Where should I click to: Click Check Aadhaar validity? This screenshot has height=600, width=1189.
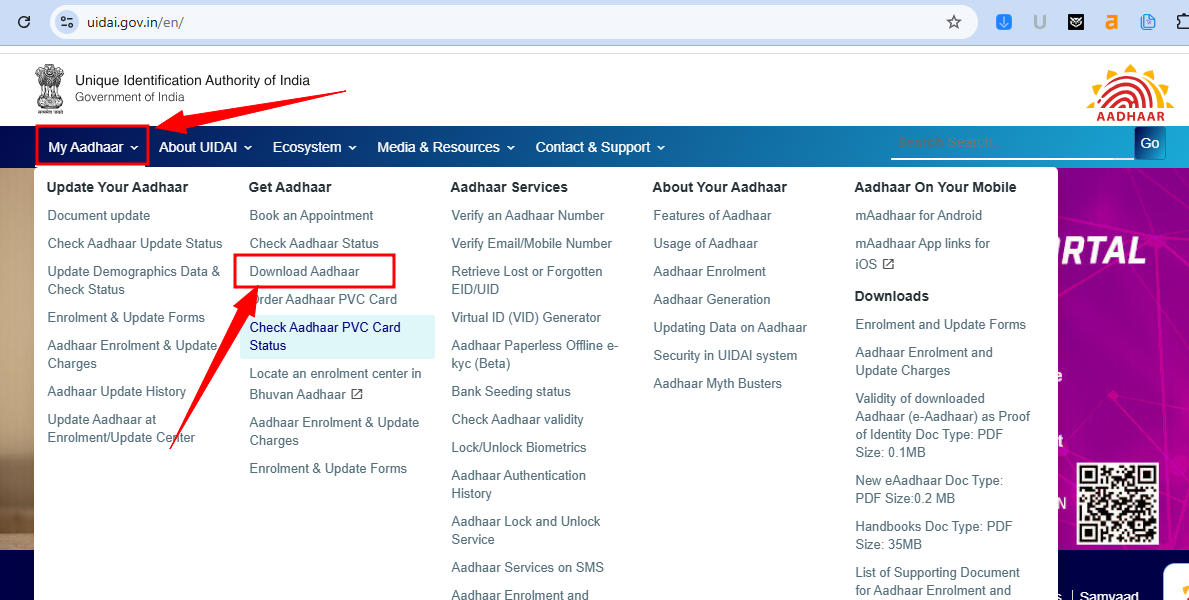pyautogui.click(x=517, y=419)
